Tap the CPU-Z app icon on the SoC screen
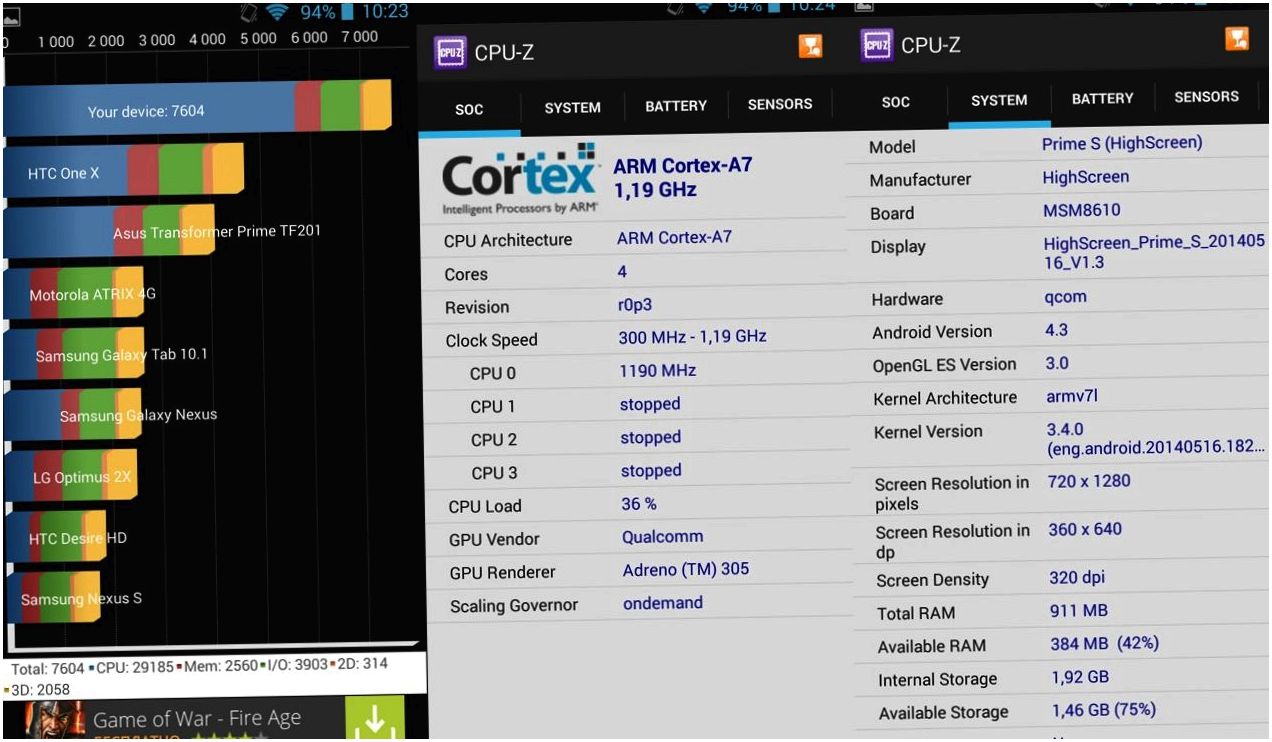 tap(450, 52)
